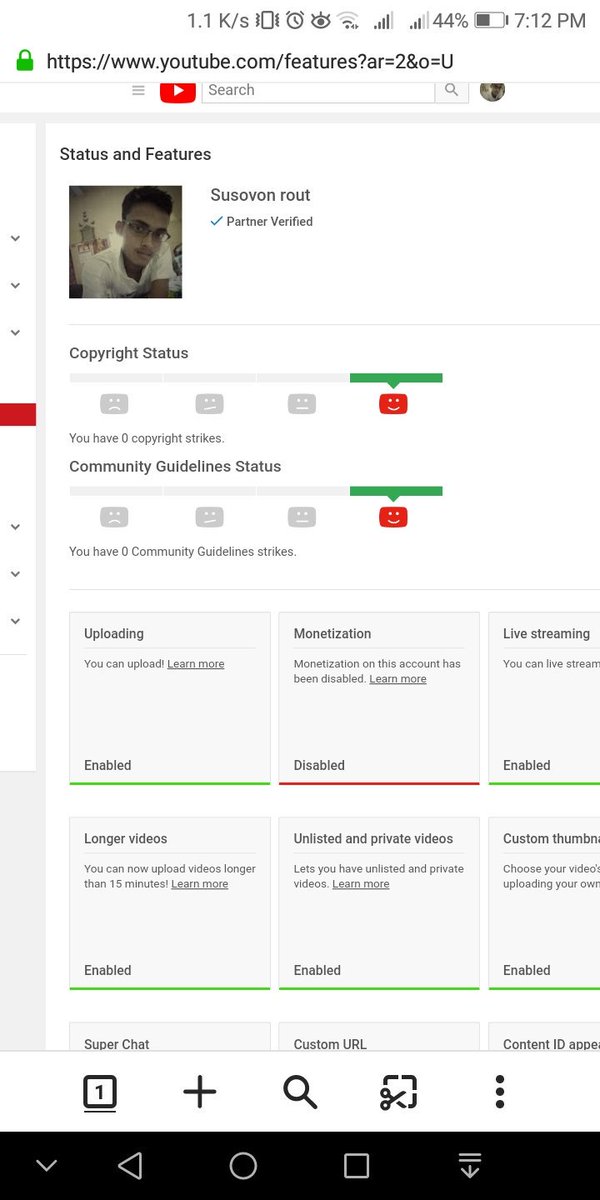Image resolution: width=600 pixels, height=1200 pixels.
Task: Tap the Android recent apps button
Action: 357,1165
